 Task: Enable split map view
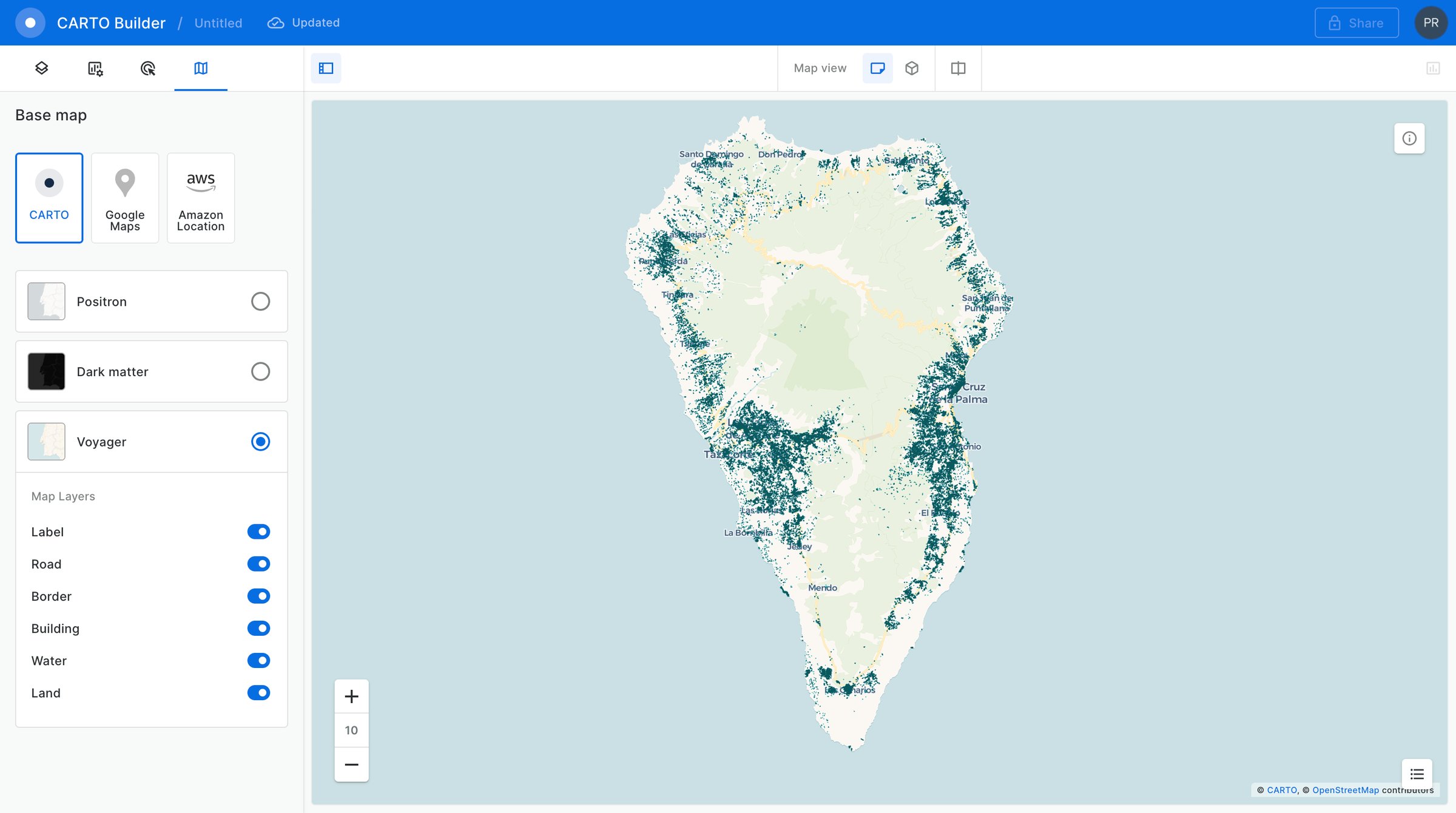click(959, 68)
